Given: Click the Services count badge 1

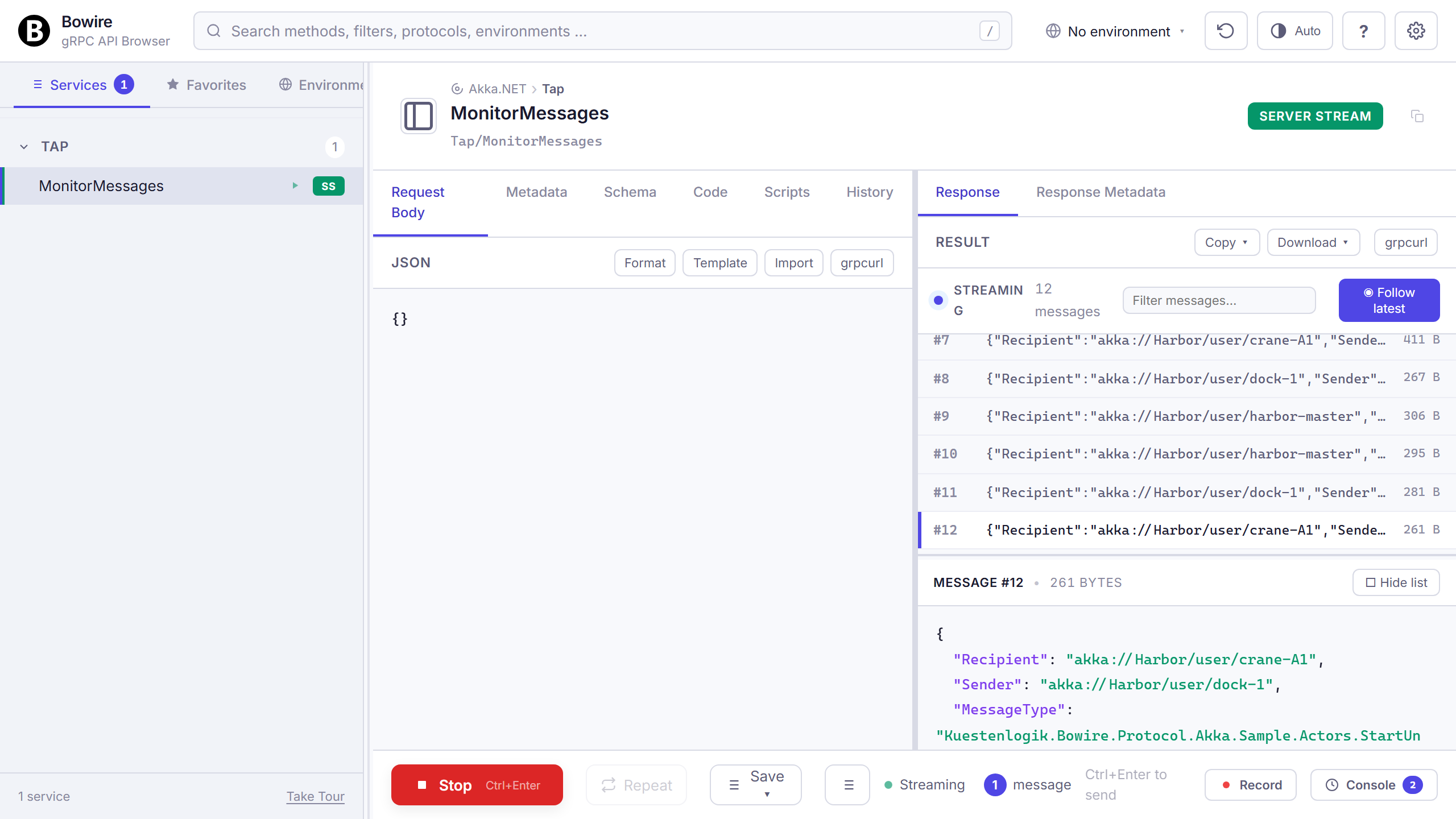Looking at the screenshot, I should (124, 85).
